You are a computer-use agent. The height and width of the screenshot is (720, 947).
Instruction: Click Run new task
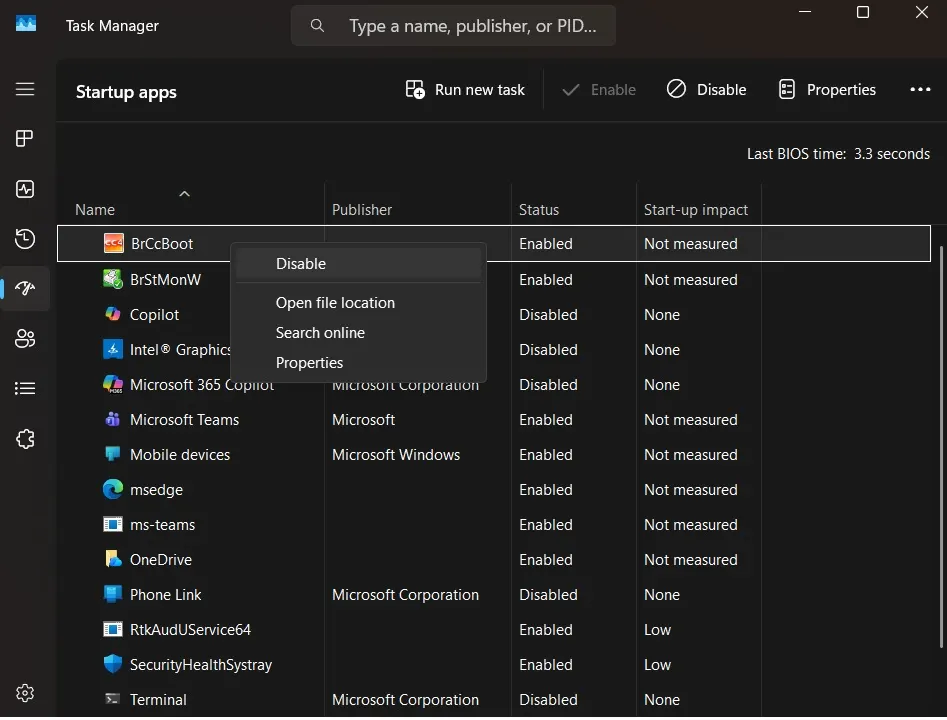[x=464, y=89]
